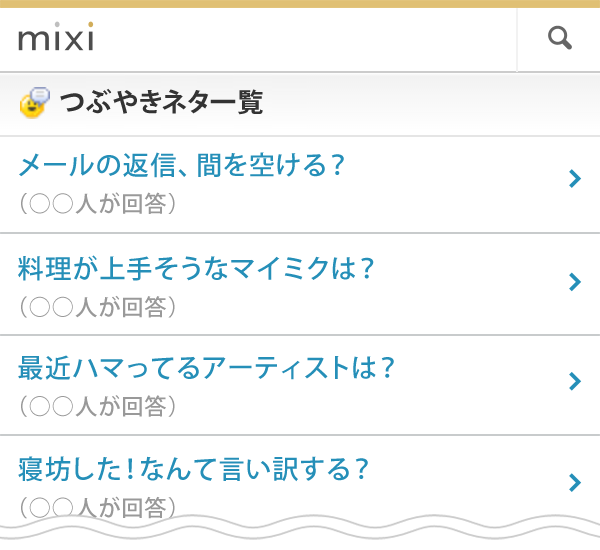Click chevron beside 最近ハマってる item

(574, 381)
